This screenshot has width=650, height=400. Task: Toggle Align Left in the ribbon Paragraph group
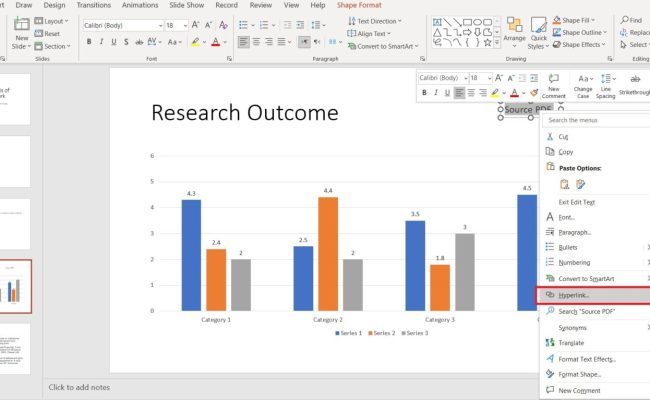click(x=244, y=42)
